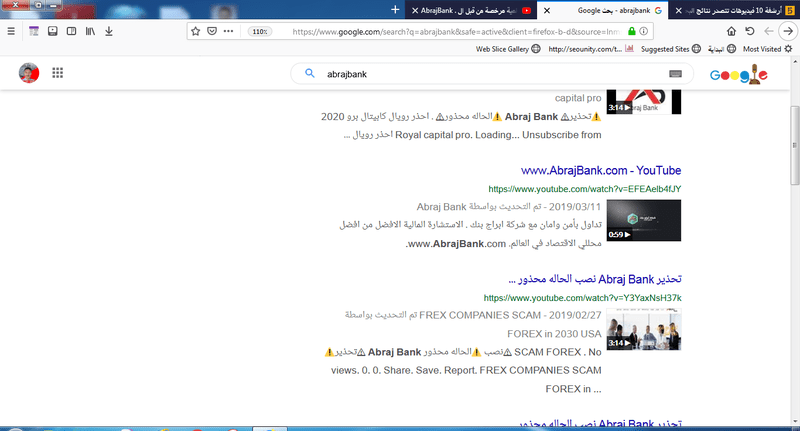The height and width of the screenshot is (431, 800).
Task: Click the purple-topped toolbar icon beside the menu
Action: coord(34,31)
